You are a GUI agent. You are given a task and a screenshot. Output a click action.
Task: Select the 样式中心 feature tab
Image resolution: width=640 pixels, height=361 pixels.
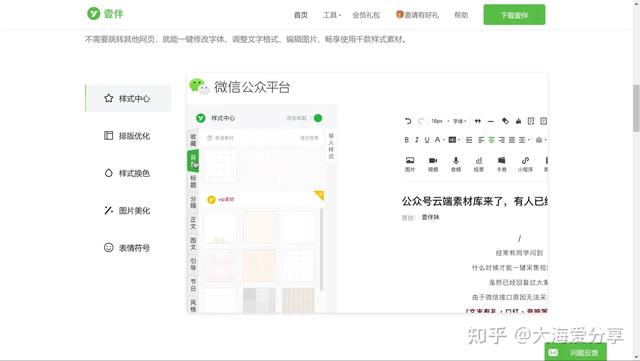pyautogui.click(x=128, y=98)
